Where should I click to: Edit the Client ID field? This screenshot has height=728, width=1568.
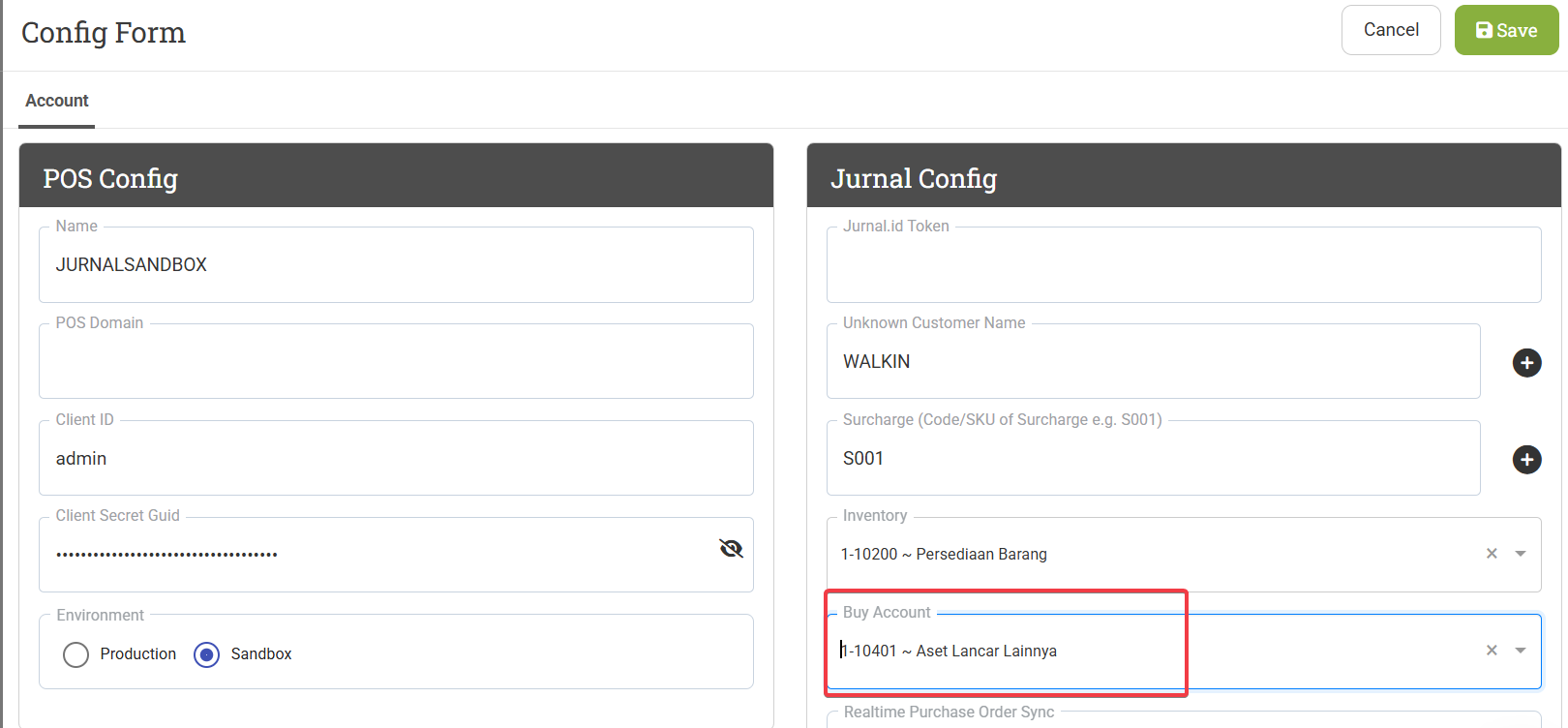click(396, 458)
